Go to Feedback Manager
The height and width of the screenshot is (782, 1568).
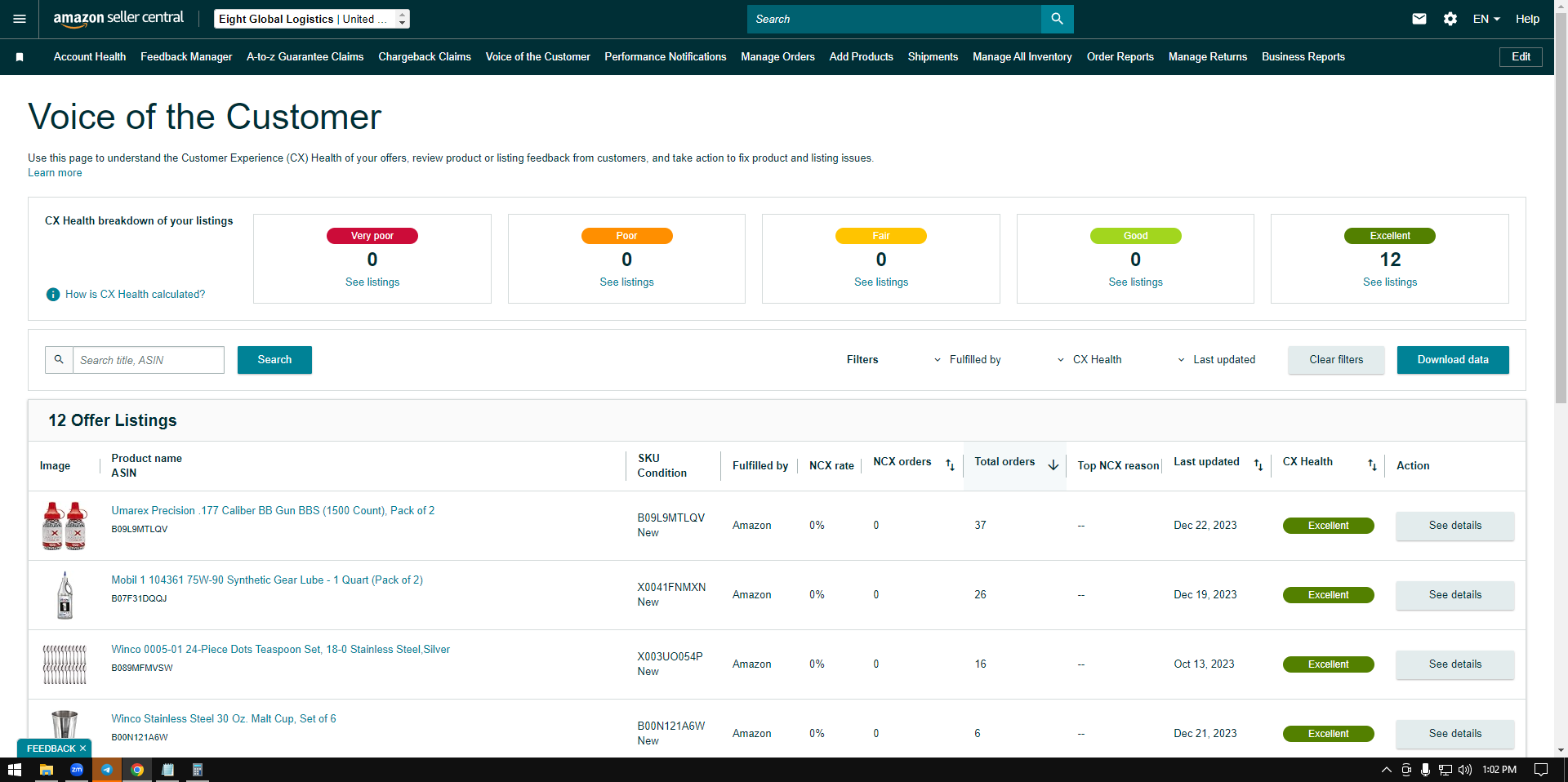(x=186, y=57)
